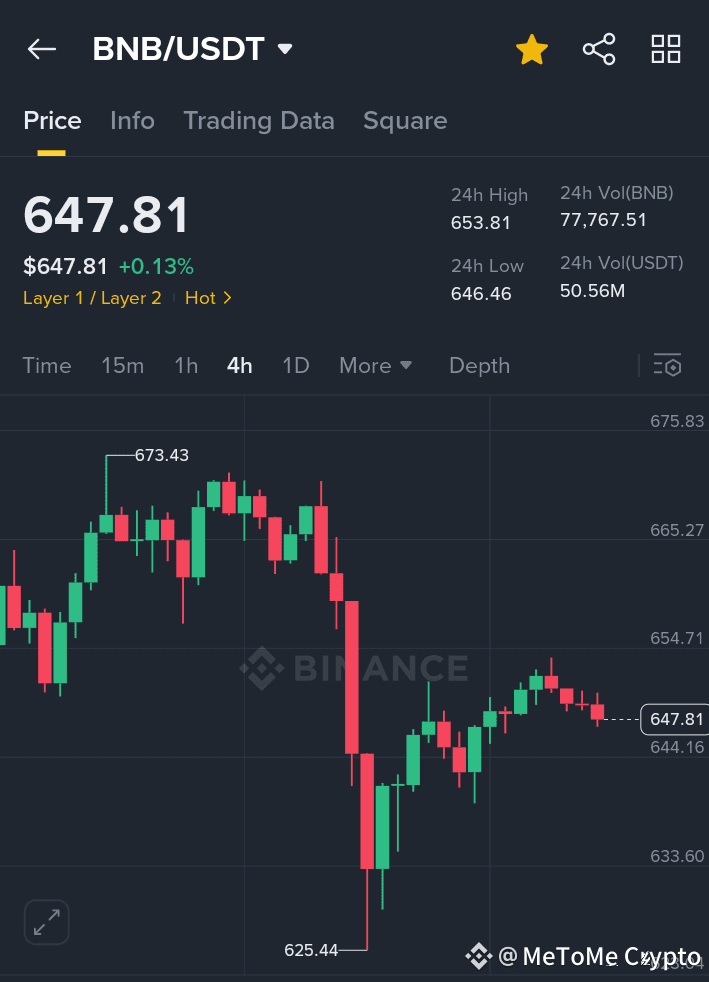
Task: Click the 647.81 current price marker
Action: point(675,719)
